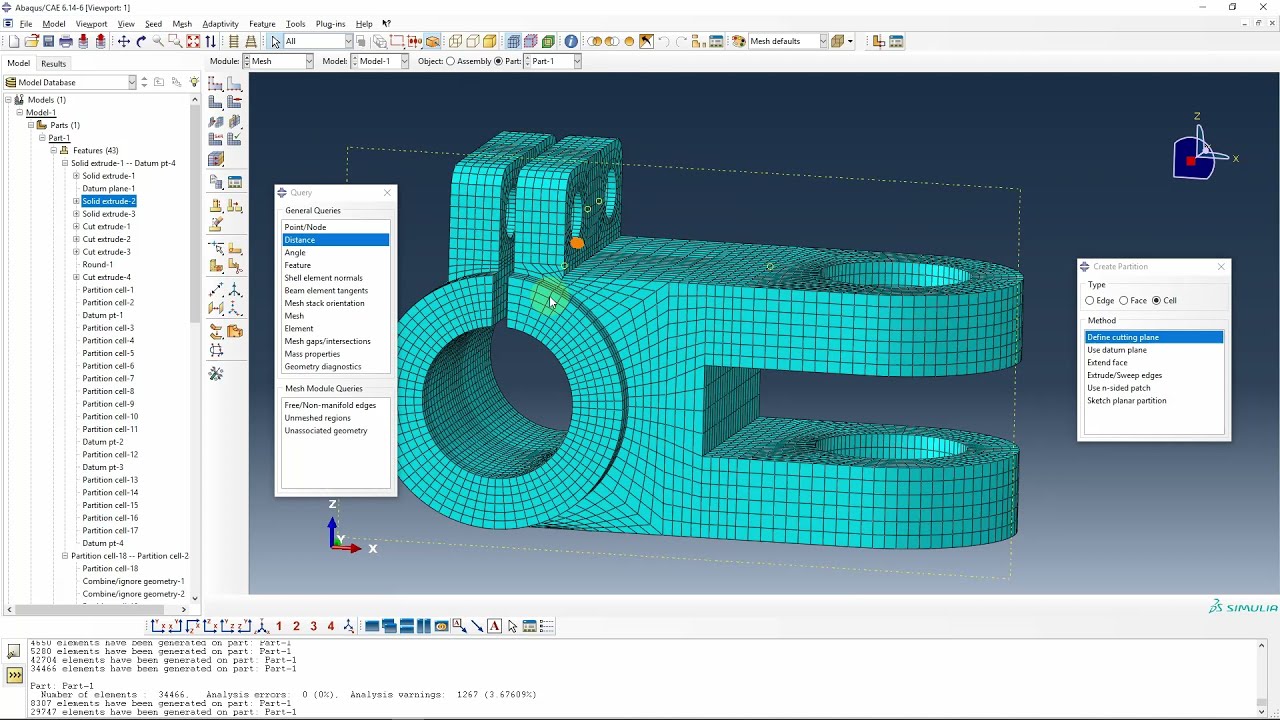Collapse the Features (43) tree node

53,150
